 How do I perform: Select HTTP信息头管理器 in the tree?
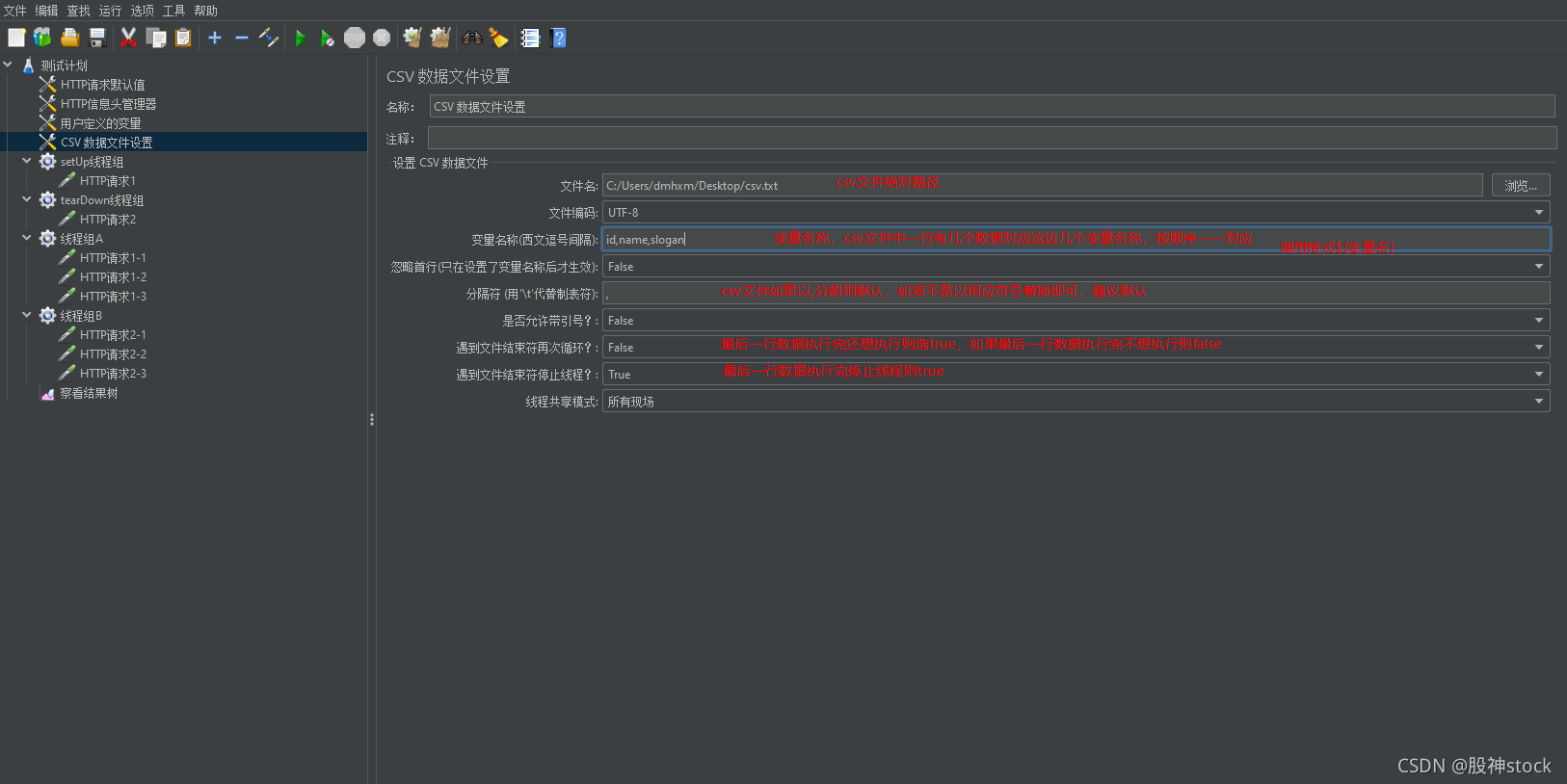108,104
